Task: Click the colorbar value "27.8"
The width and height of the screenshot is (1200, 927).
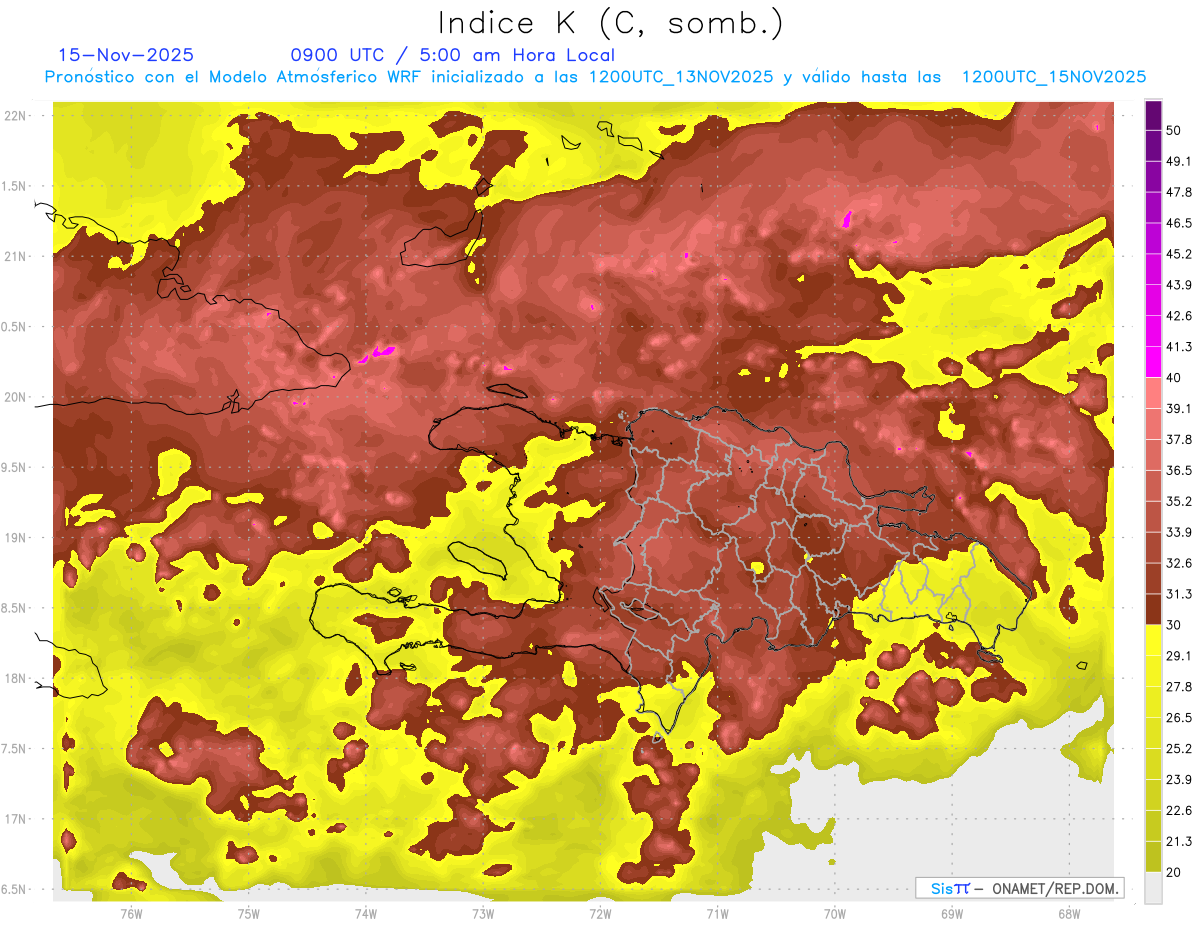Action: tap(1179, 687)
